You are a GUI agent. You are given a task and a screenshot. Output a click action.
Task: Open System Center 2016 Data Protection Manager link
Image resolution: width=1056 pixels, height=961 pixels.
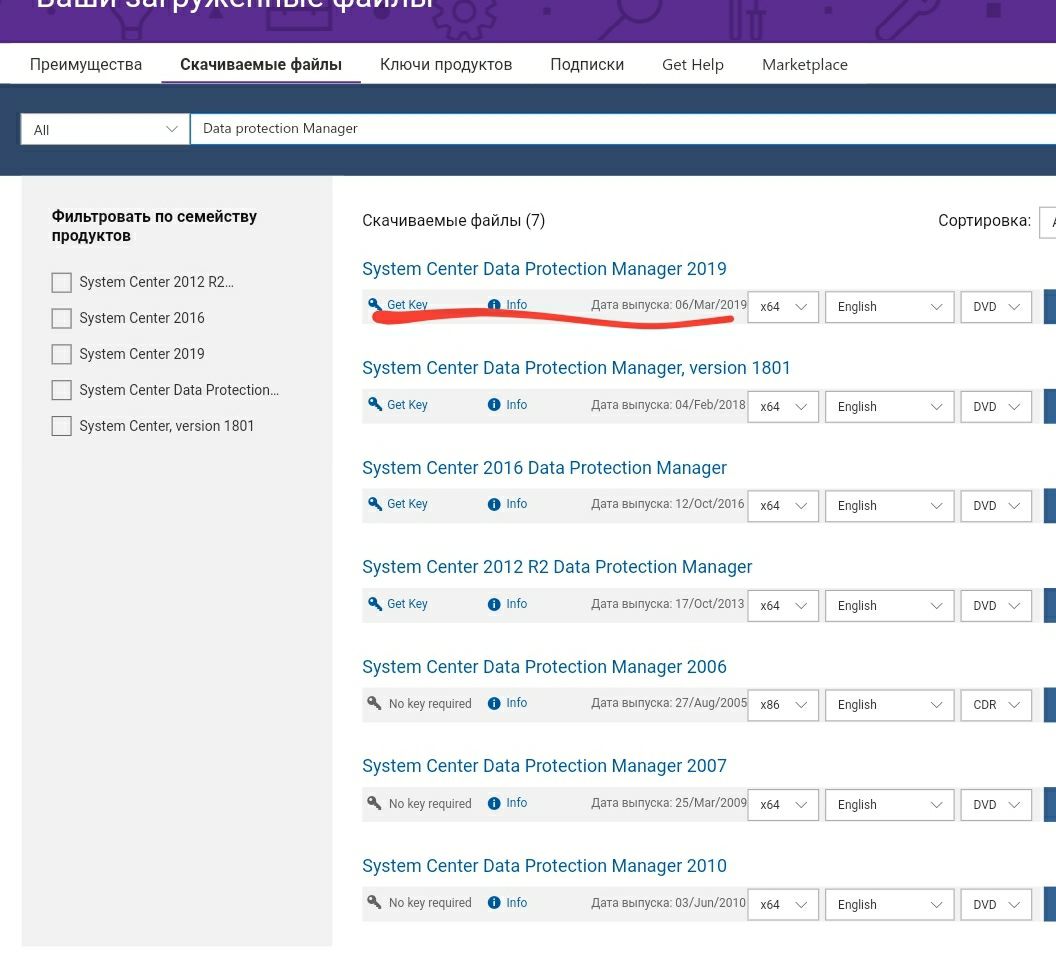pyautogui.click(x=544, y=467)
